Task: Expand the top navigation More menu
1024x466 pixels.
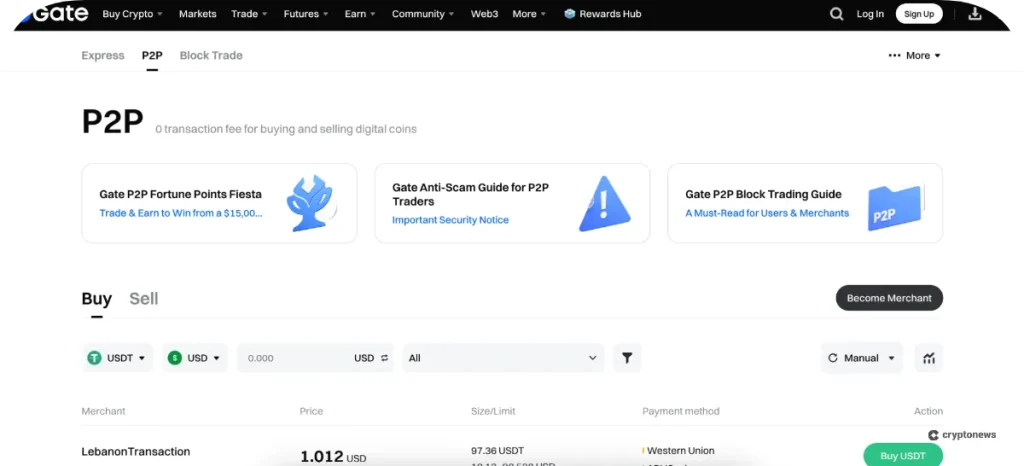Action: coord(530,14)
